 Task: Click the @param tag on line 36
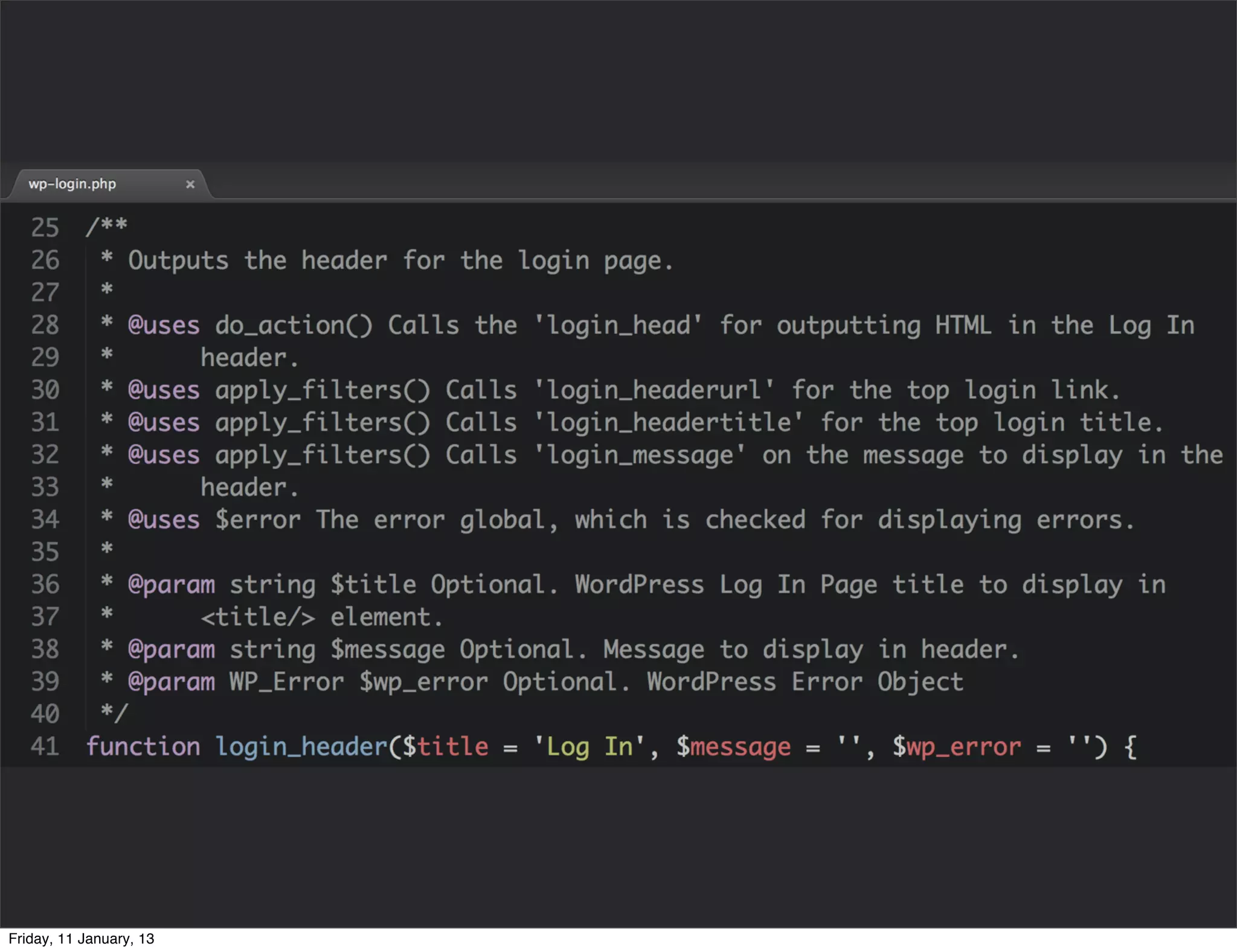pos(172,585)
